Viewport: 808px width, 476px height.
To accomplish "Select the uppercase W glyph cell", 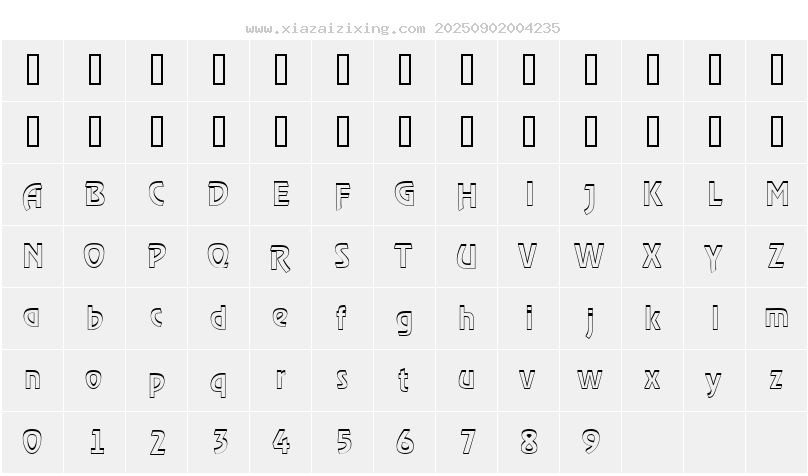I will pos(591,257).
